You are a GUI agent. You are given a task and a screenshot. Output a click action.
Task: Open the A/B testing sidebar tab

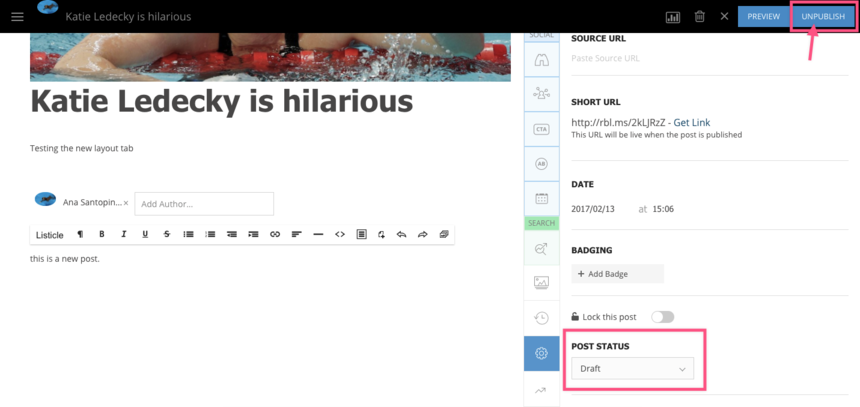541,164
